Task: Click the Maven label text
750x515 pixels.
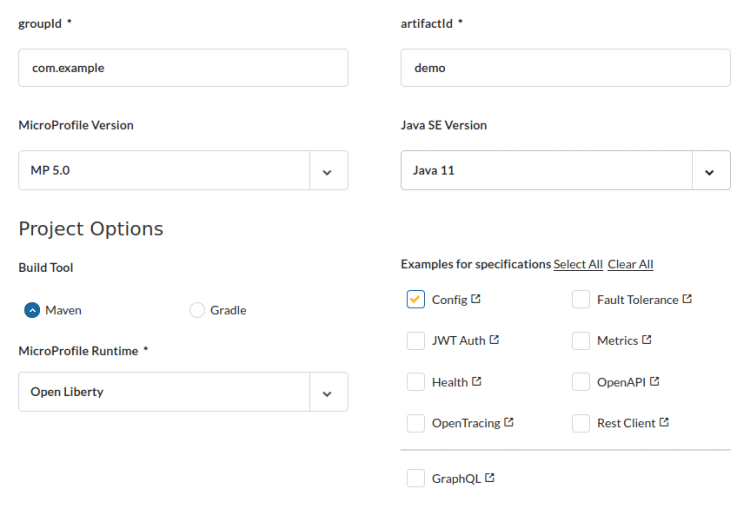Action: (x=63, y=310)
